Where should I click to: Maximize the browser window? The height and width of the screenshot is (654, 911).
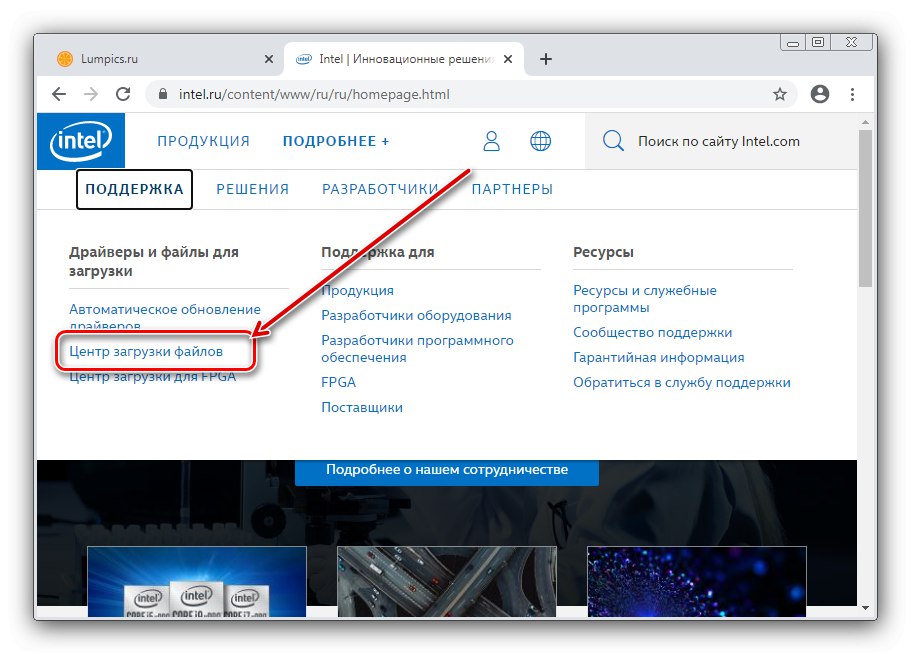[x=817, y=42]
